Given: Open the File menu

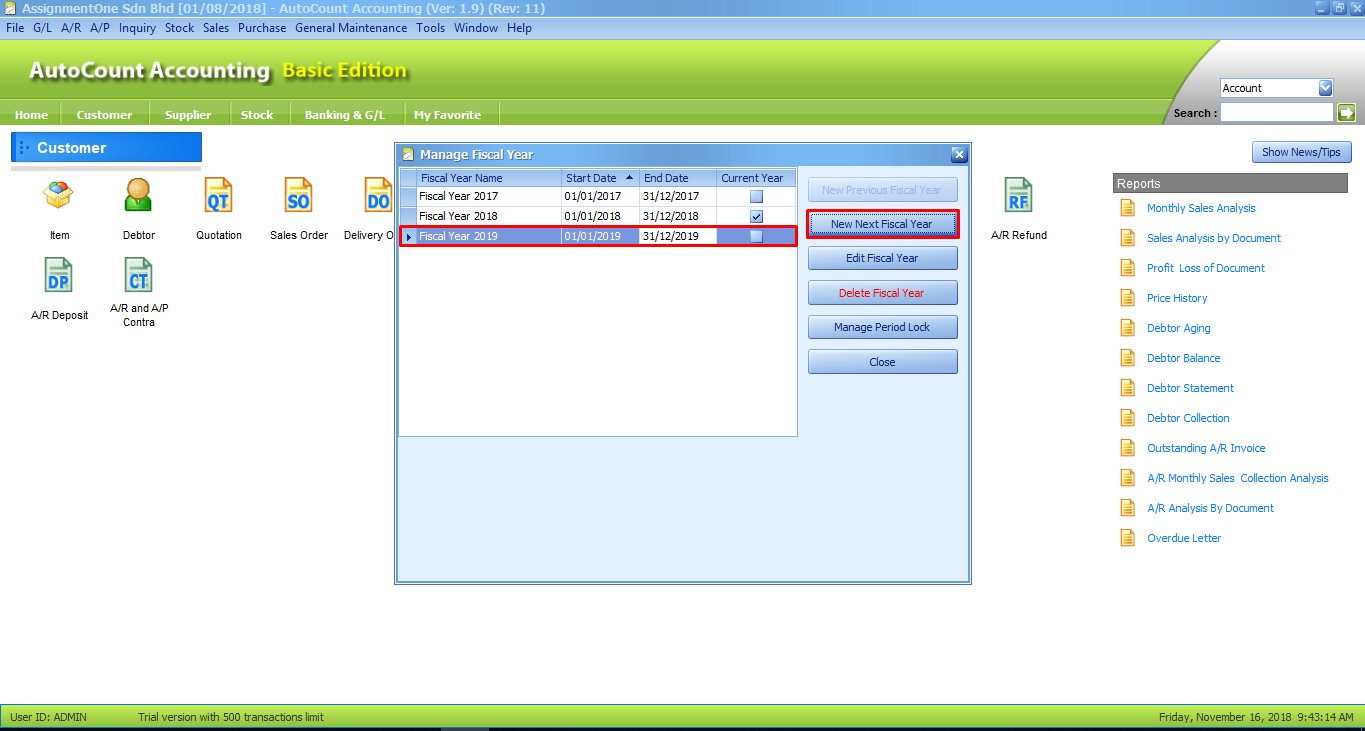Looking at the screenshot, I should [15, 28].
